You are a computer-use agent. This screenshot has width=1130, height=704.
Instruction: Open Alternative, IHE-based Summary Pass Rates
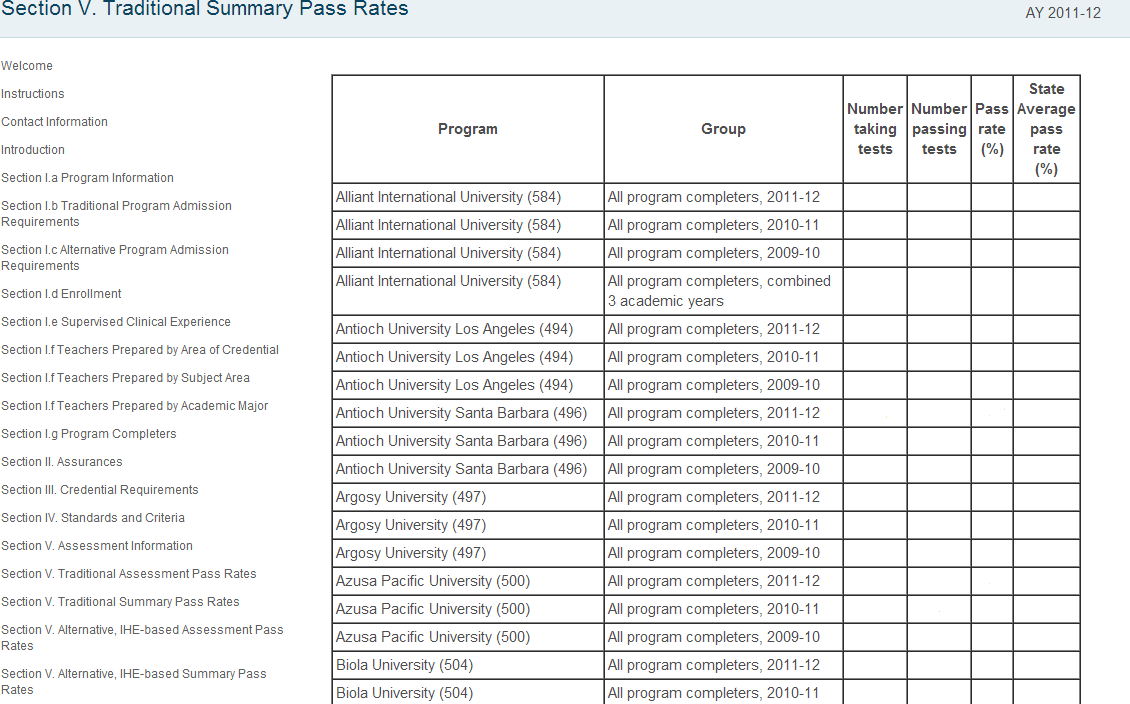pyautogui.click(x=133, y=682)
